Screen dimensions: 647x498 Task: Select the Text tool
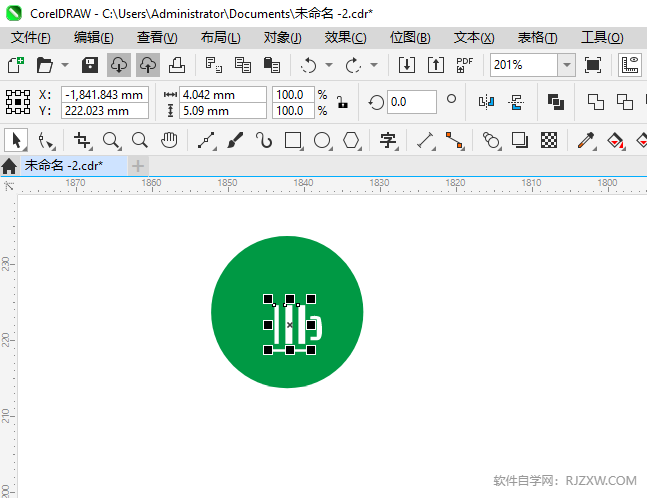coord(388,140)
